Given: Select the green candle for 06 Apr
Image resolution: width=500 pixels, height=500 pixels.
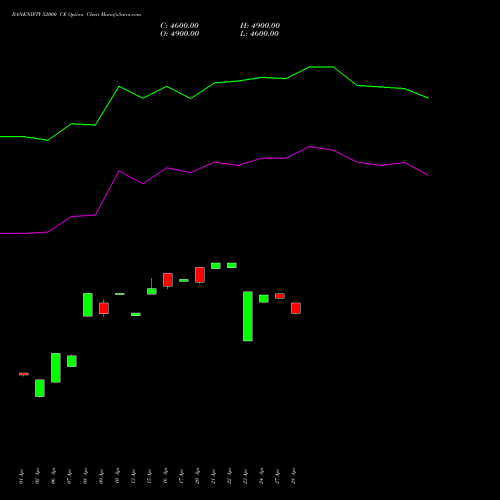Looking at the screenshot, I should (56, 368).
